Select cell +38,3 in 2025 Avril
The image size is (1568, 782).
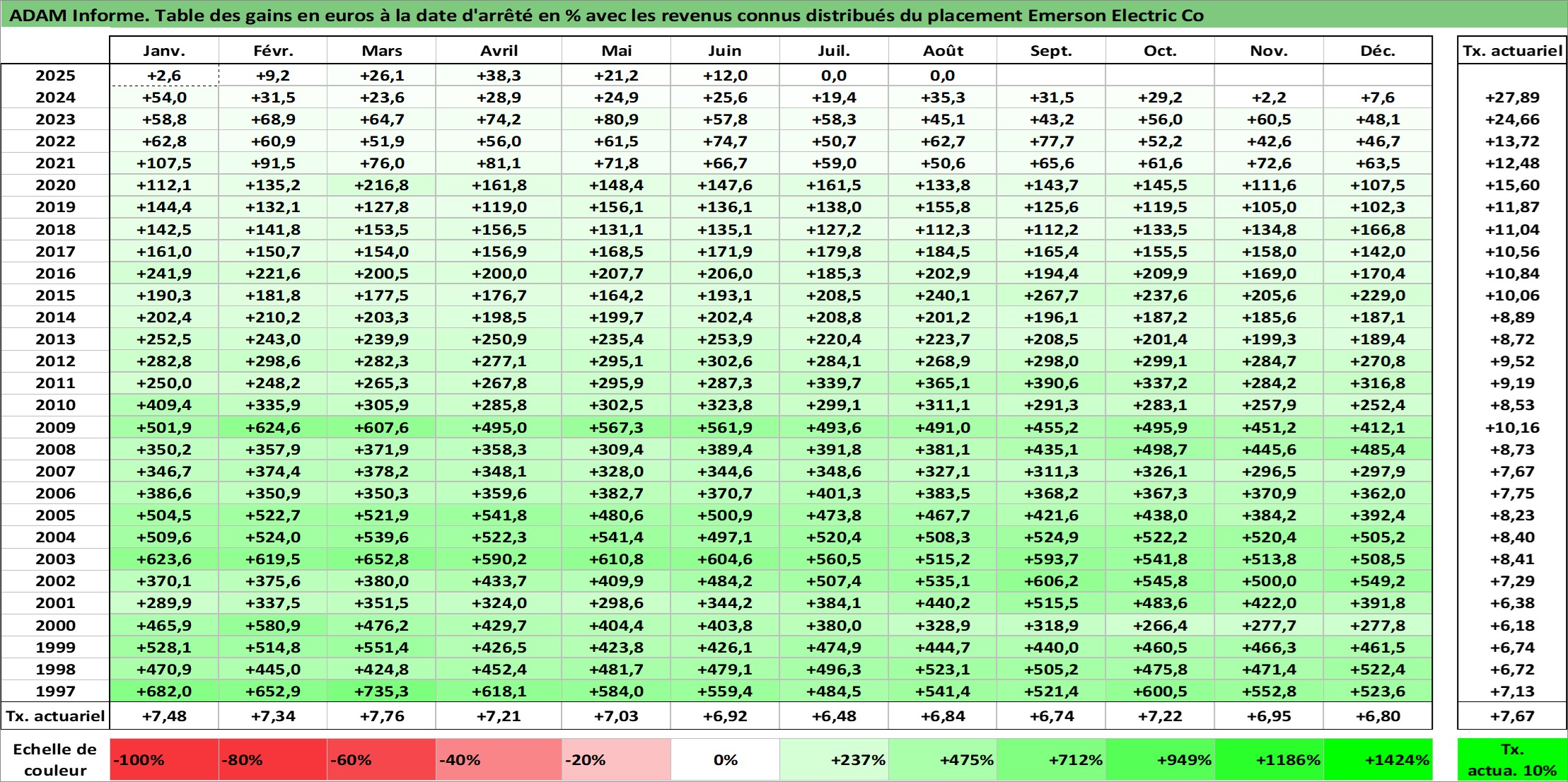click(499, 76)
